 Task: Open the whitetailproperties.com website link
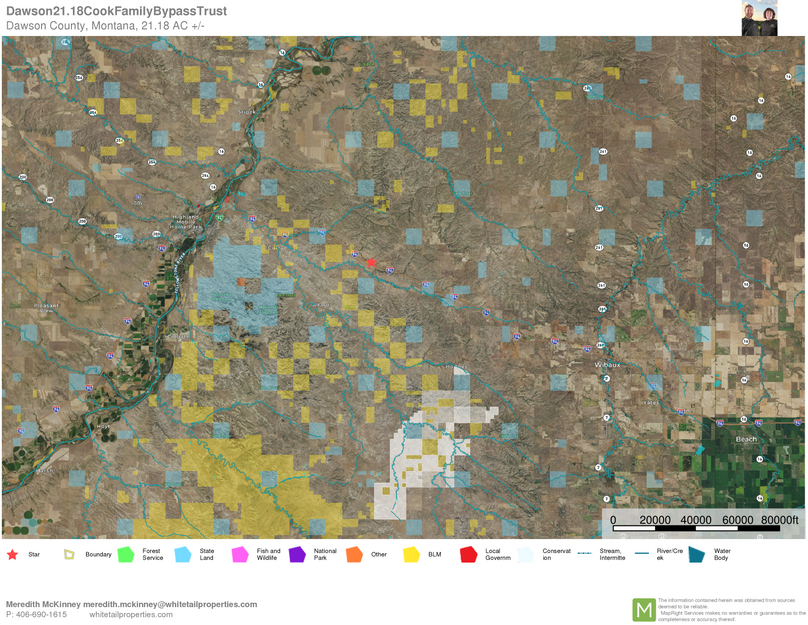pyautogui.click(x=130, y=615)
